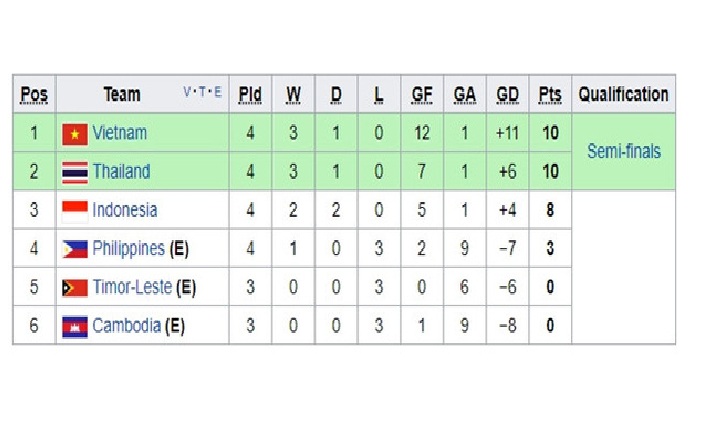This screenshot has height=435, width=721.
Task: Open the Indonesia team link
Action: point(125,210)
